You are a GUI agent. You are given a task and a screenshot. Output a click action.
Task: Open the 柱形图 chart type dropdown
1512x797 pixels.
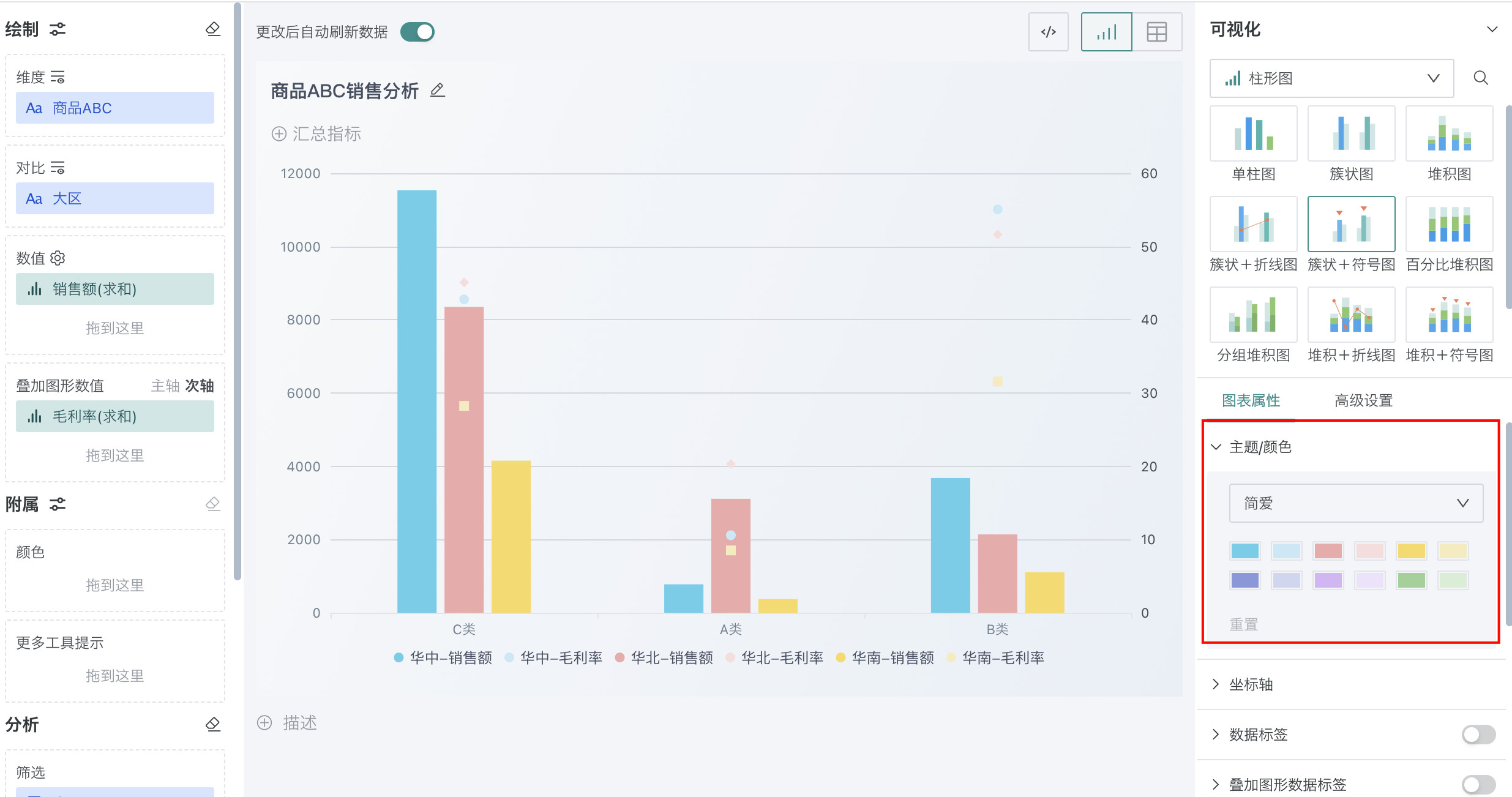1331,78
